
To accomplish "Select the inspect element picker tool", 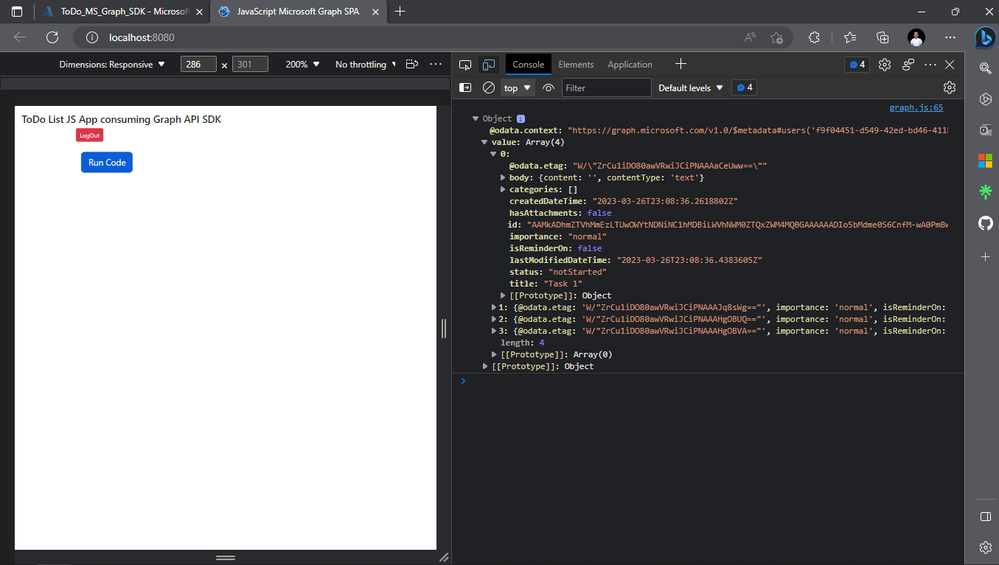I will coord(465,64).
